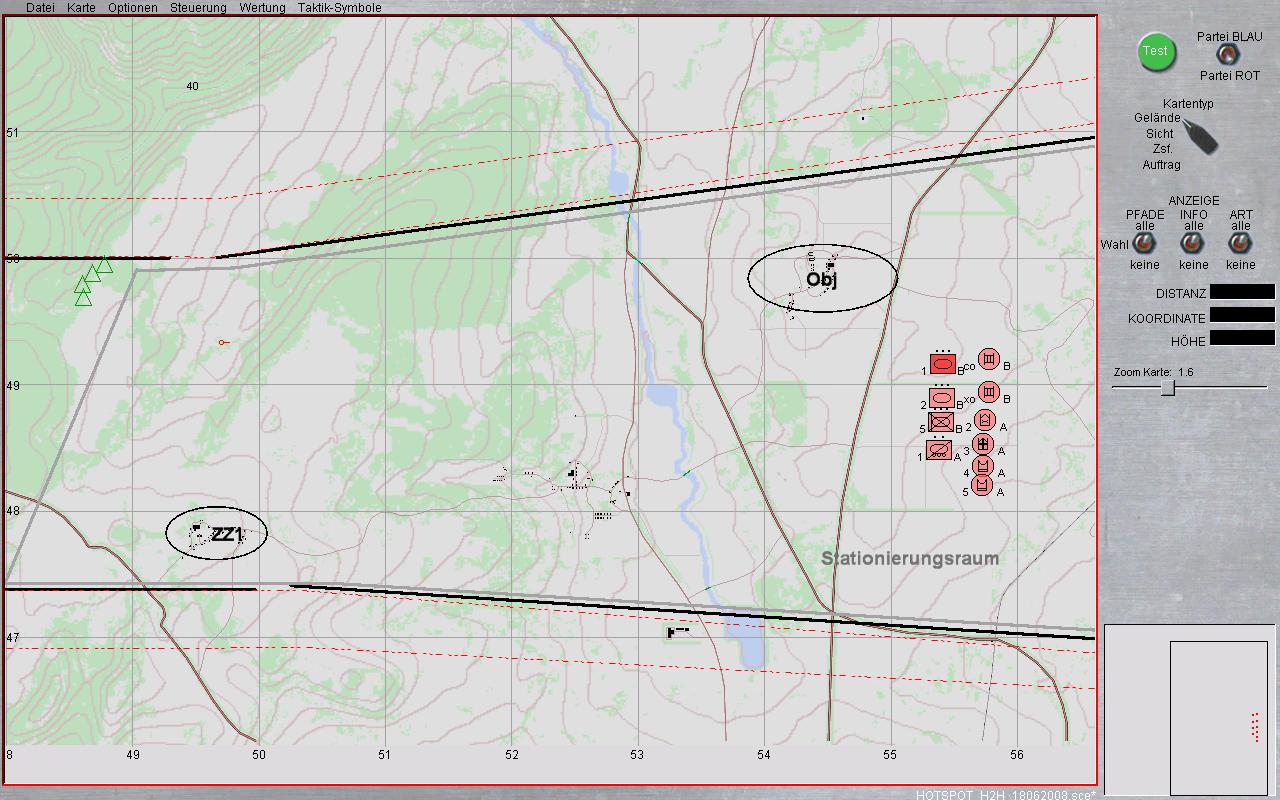Select circular unit 3 A
The image size is (1280, 800).
coord(983,444)
